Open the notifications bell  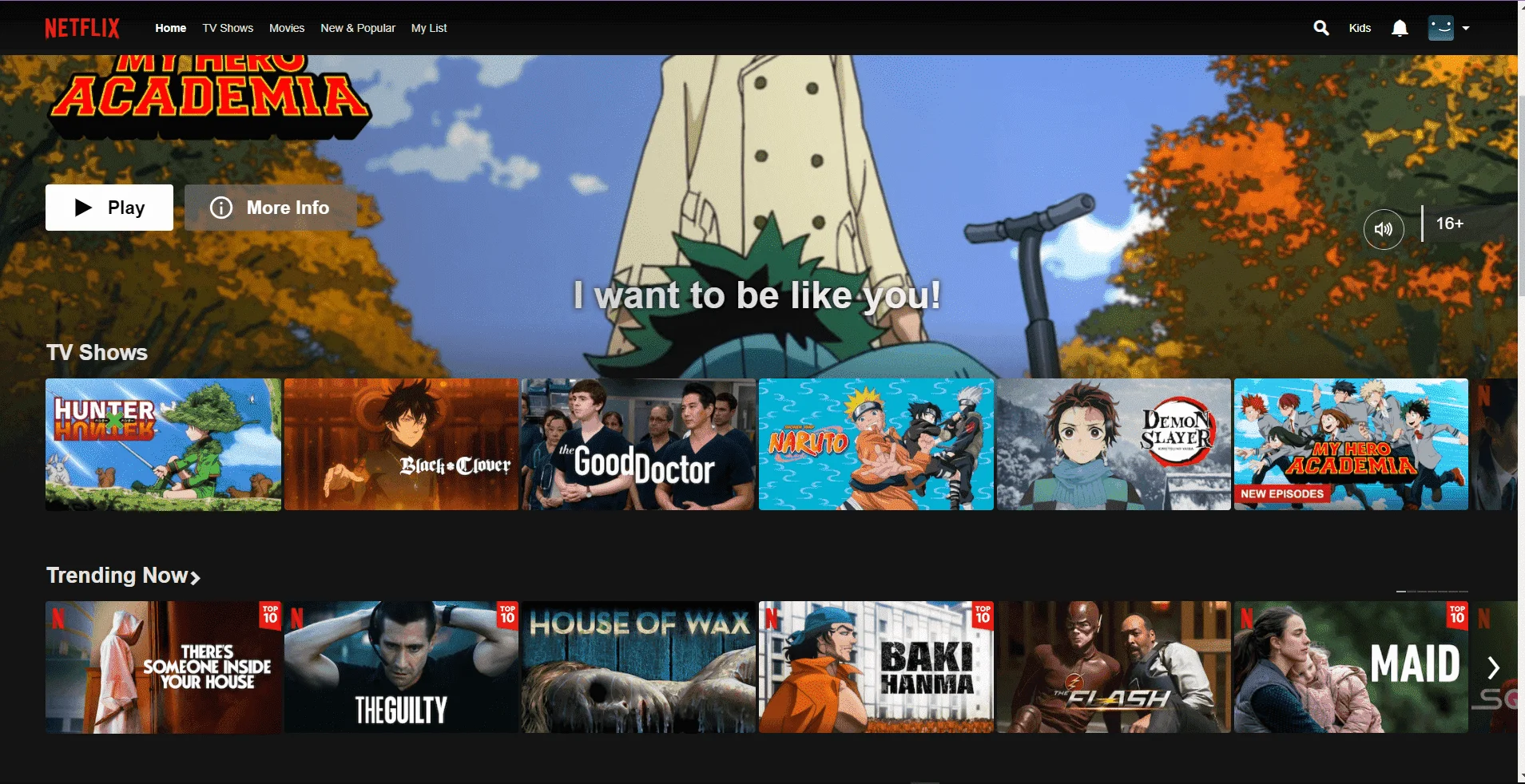pyautogui.click(x=1400, y=28)
